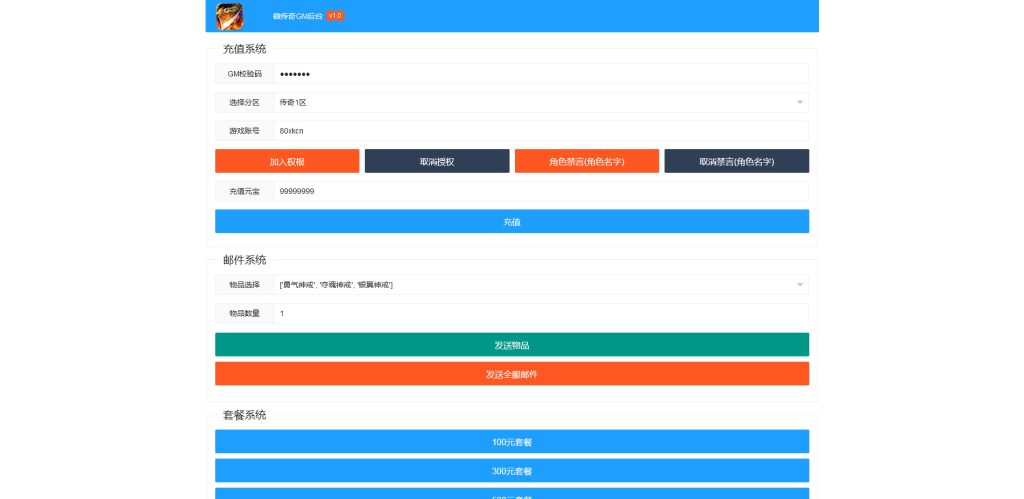This screenshot has height=499, width=1024.
Task: Click the 套餐系统 section heading
Action: point(244,415)
